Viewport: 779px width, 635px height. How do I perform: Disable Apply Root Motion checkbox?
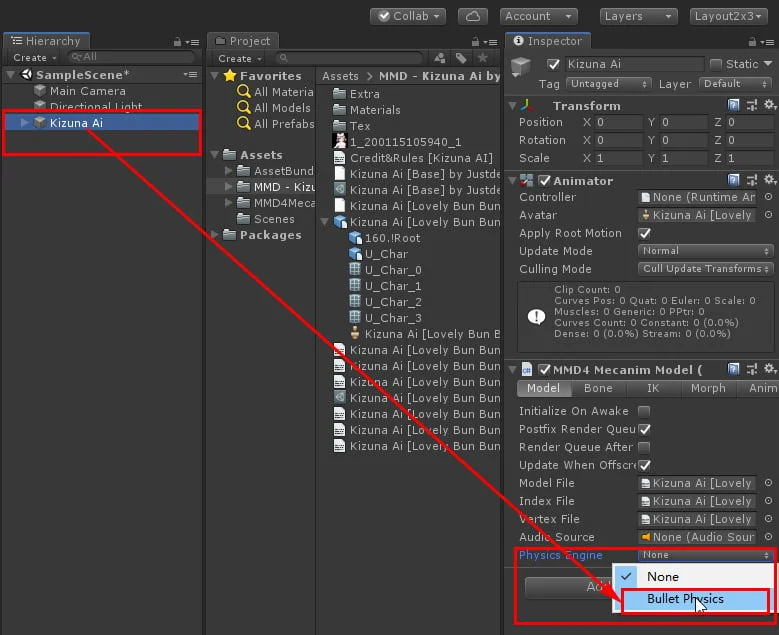[x=644, y=233]
